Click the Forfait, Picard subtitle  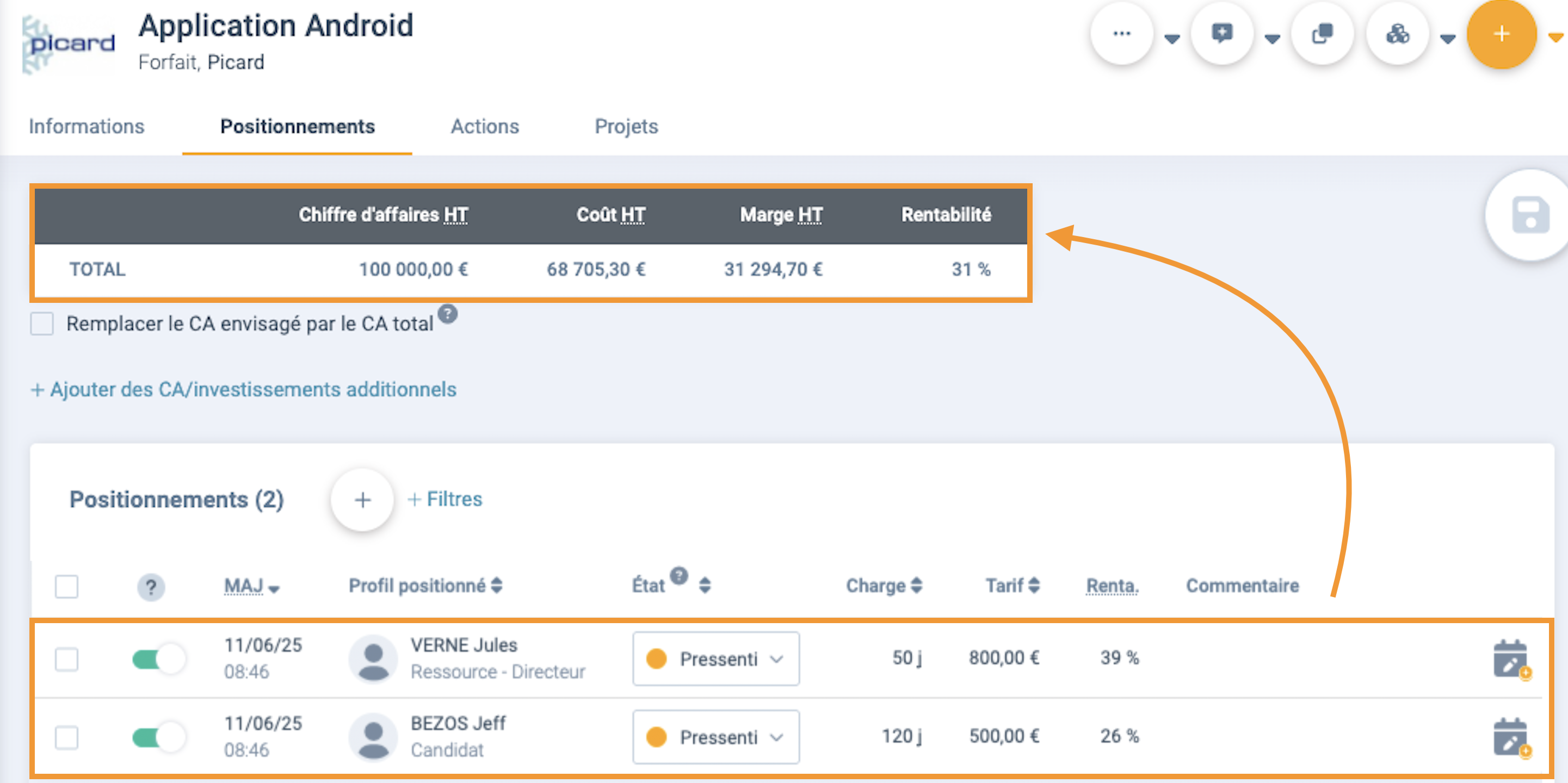coord(201,62)
